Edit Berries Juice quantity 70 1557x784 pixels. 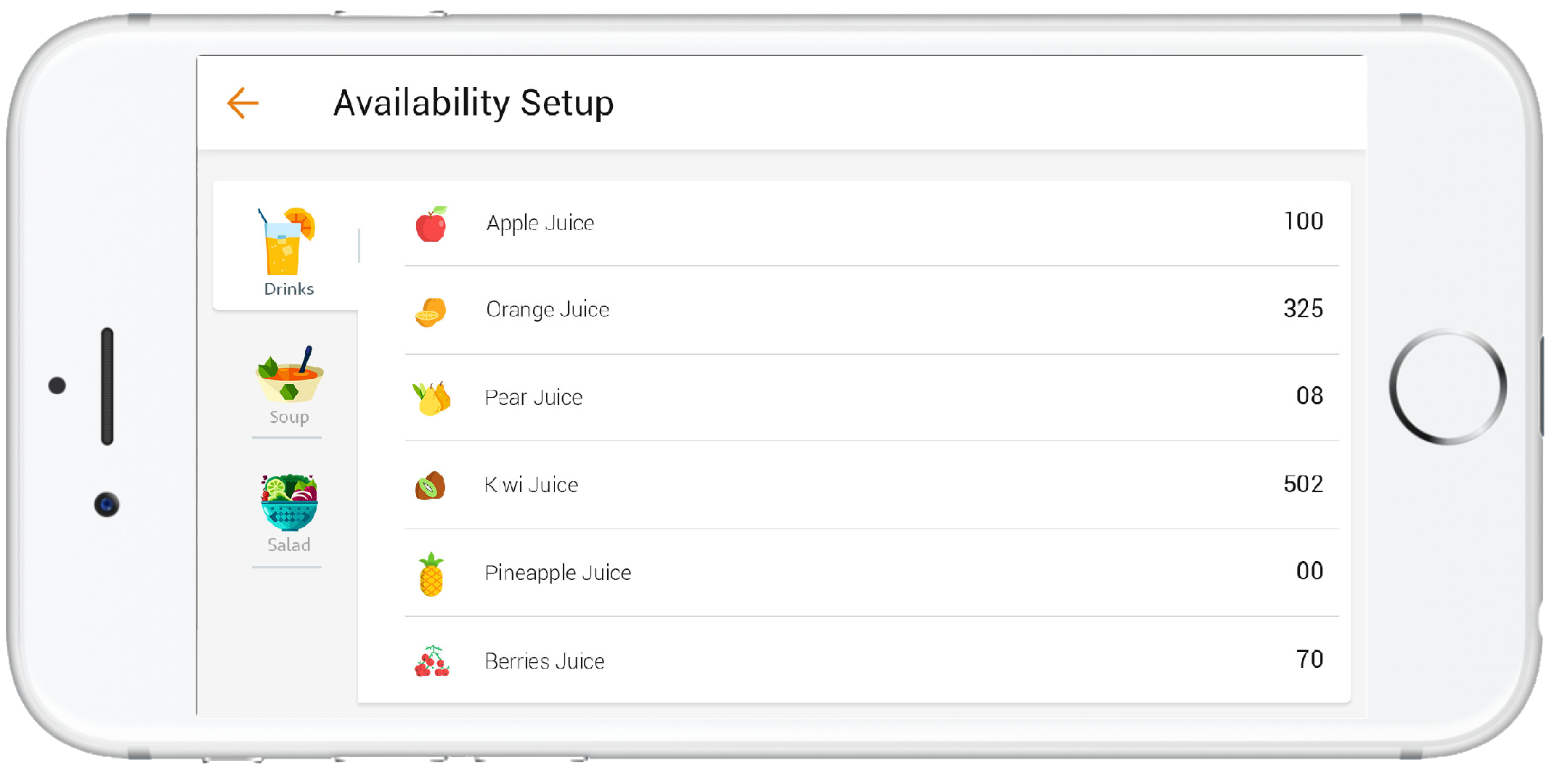(x=1309, y=659)
